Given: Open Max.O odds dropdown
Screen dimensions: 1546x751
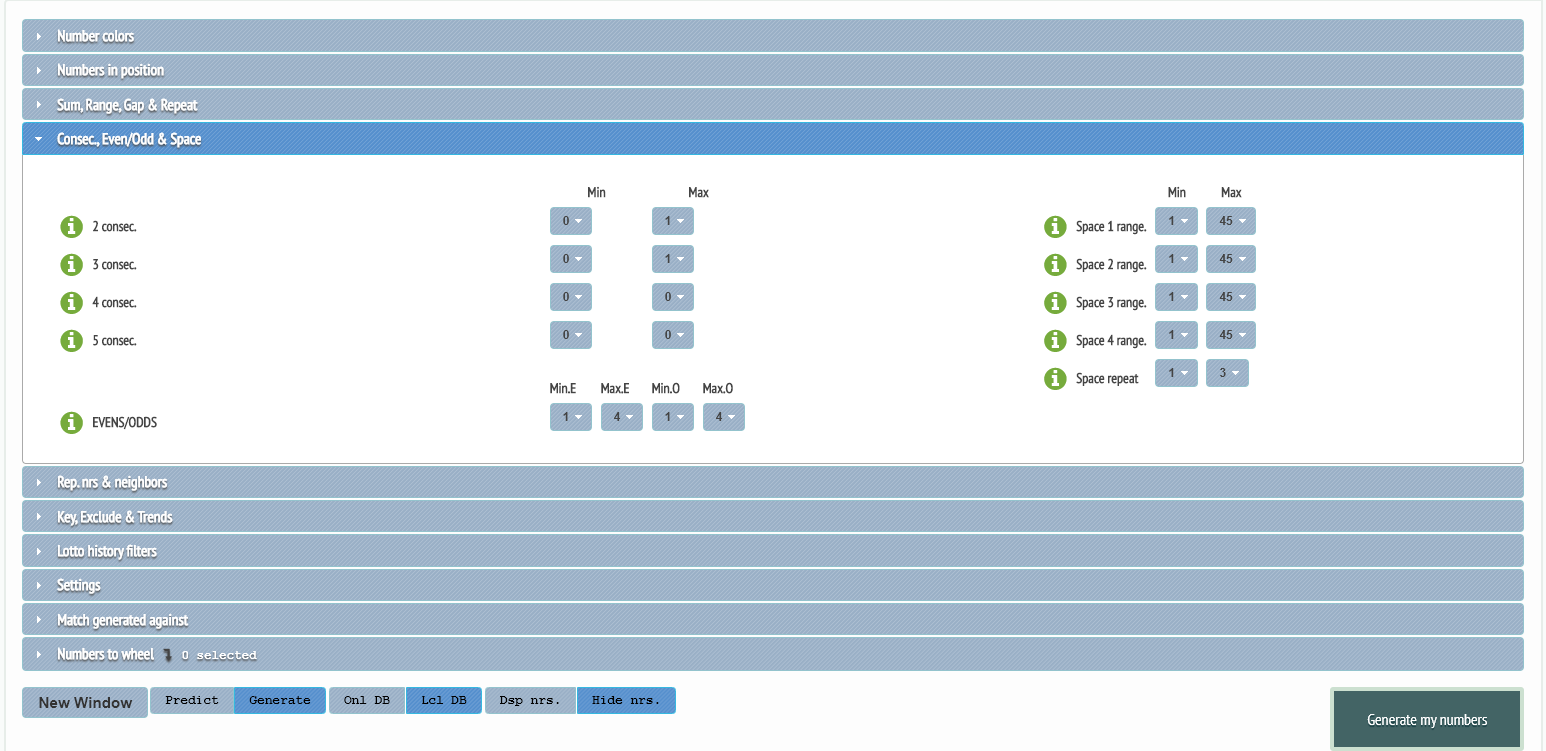Looking at the screenshot, I should tap(724, 417).
